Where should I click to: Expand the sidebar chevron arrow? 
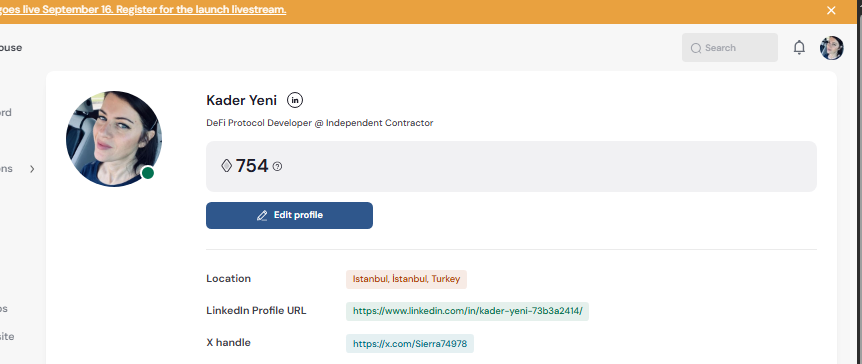(x=32, y=169)
